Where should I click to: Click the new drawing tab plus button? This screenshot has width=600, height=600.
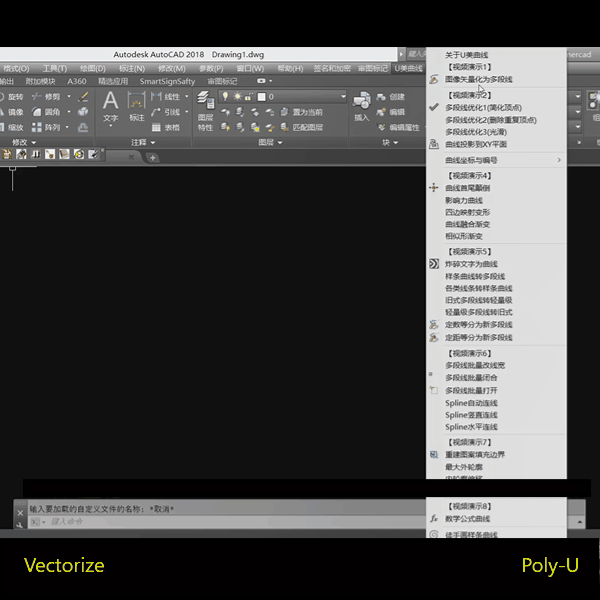pos(152,158)
